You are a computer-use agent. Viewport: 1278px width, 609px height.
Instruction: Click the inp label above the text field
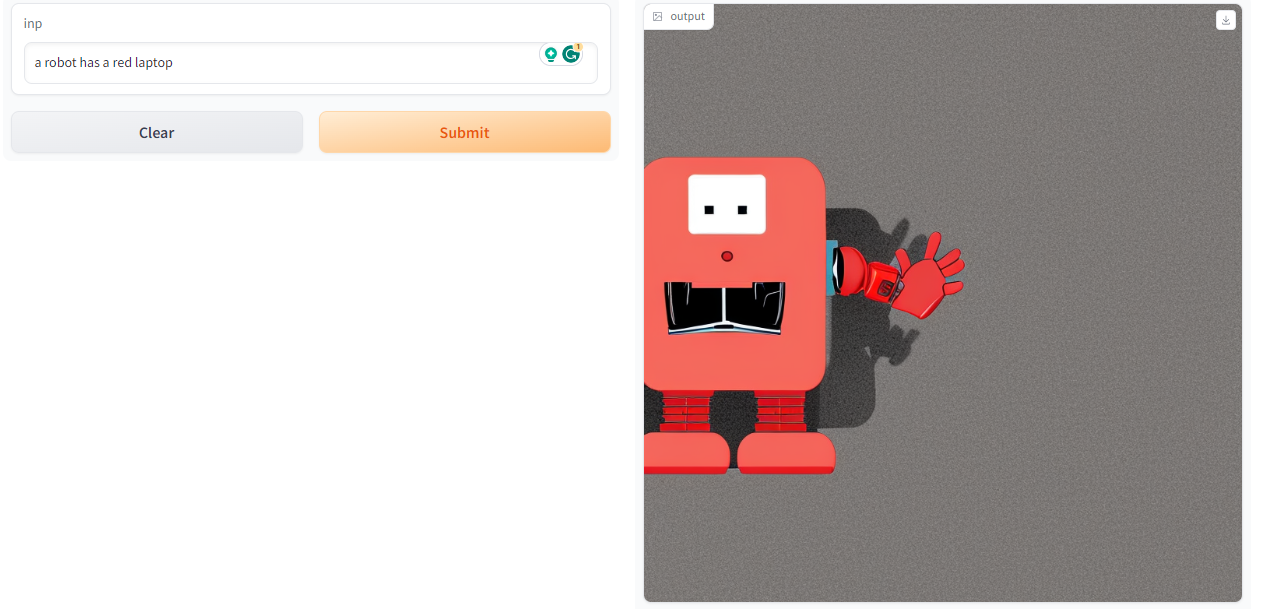click(x=33, y=23)
